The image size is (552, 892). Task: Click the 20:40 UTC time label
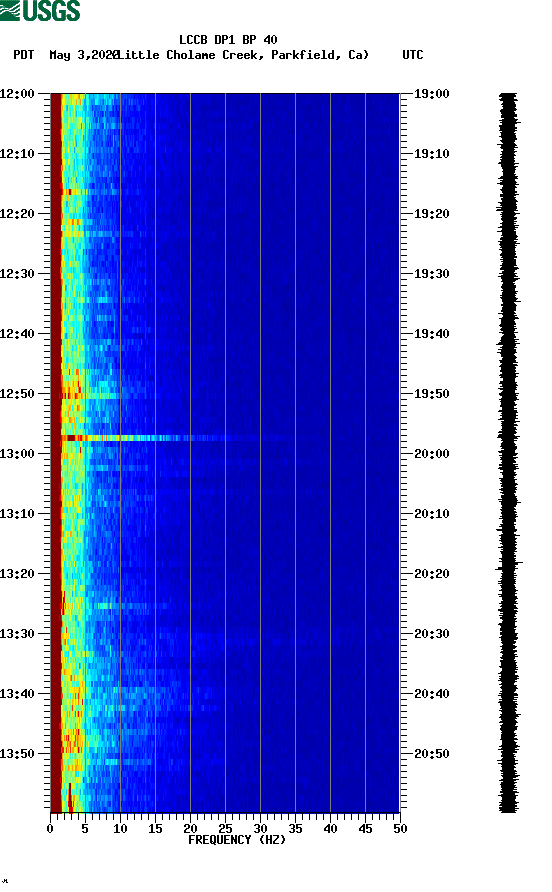(431, 694)
